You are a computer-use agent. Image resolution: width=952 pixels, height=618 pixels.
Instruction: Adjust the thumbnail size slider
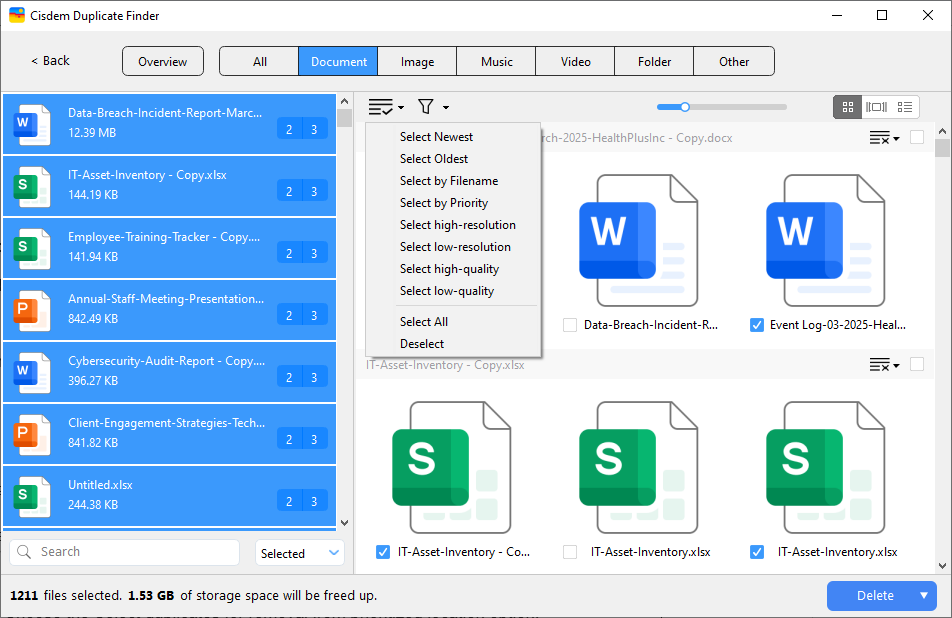click(685, 107)
